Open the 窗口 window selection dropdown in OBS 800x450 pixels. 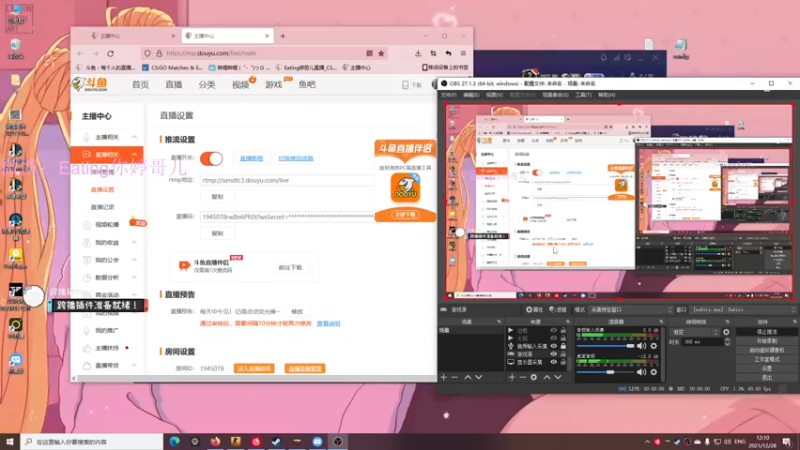743,310
